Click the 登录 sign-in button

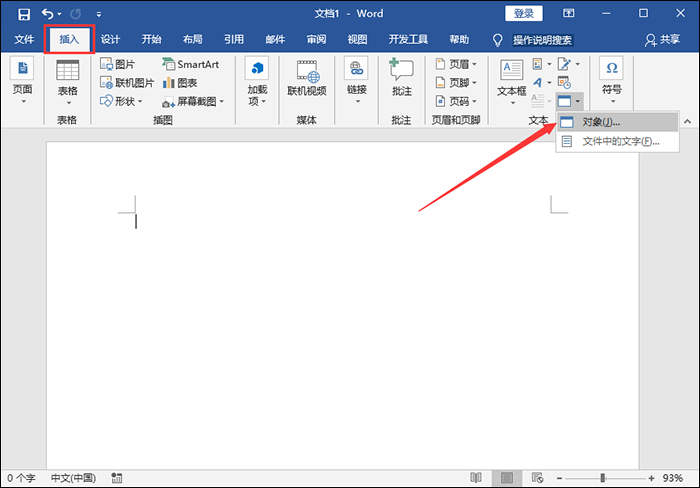(524, 13)
